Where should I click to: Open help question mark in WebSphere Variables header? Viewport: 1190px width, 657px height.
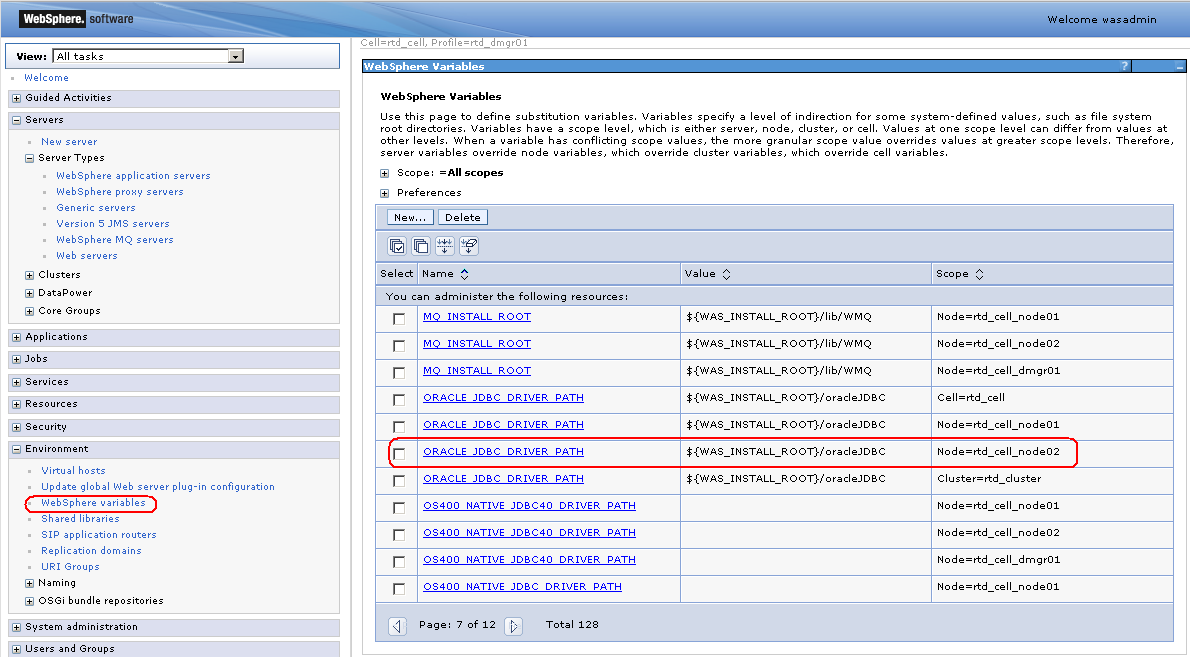click(1125, 67)
